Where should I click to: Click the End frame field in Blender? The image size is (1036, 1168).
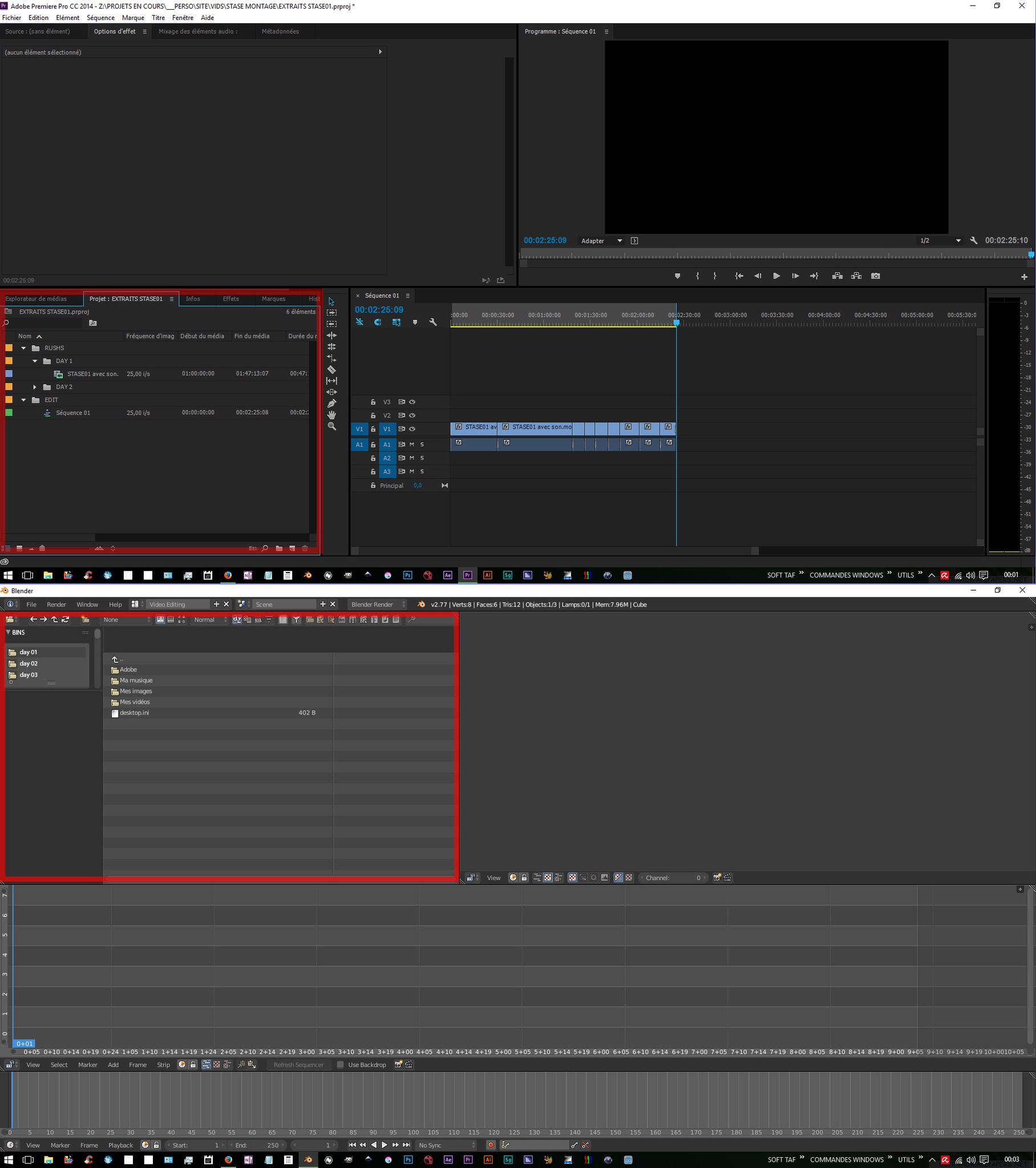[257, 1145]
